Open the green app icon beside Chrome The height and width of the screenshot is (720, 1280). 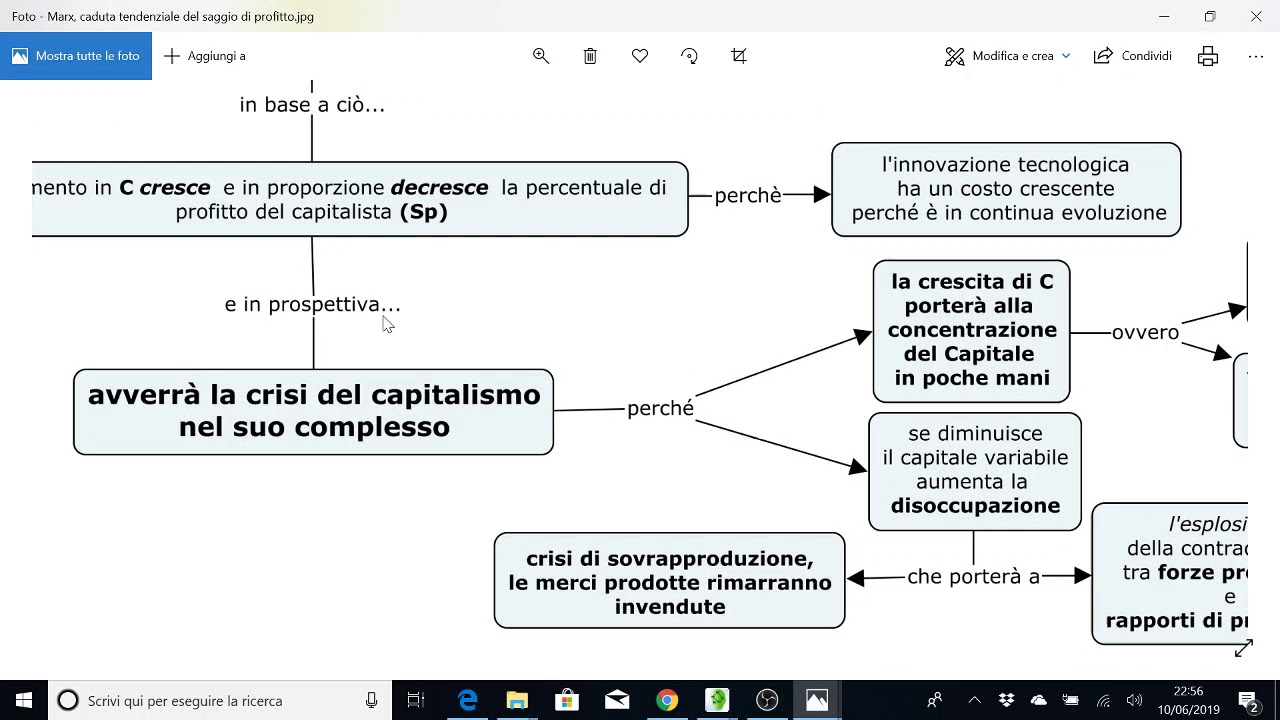717,700
